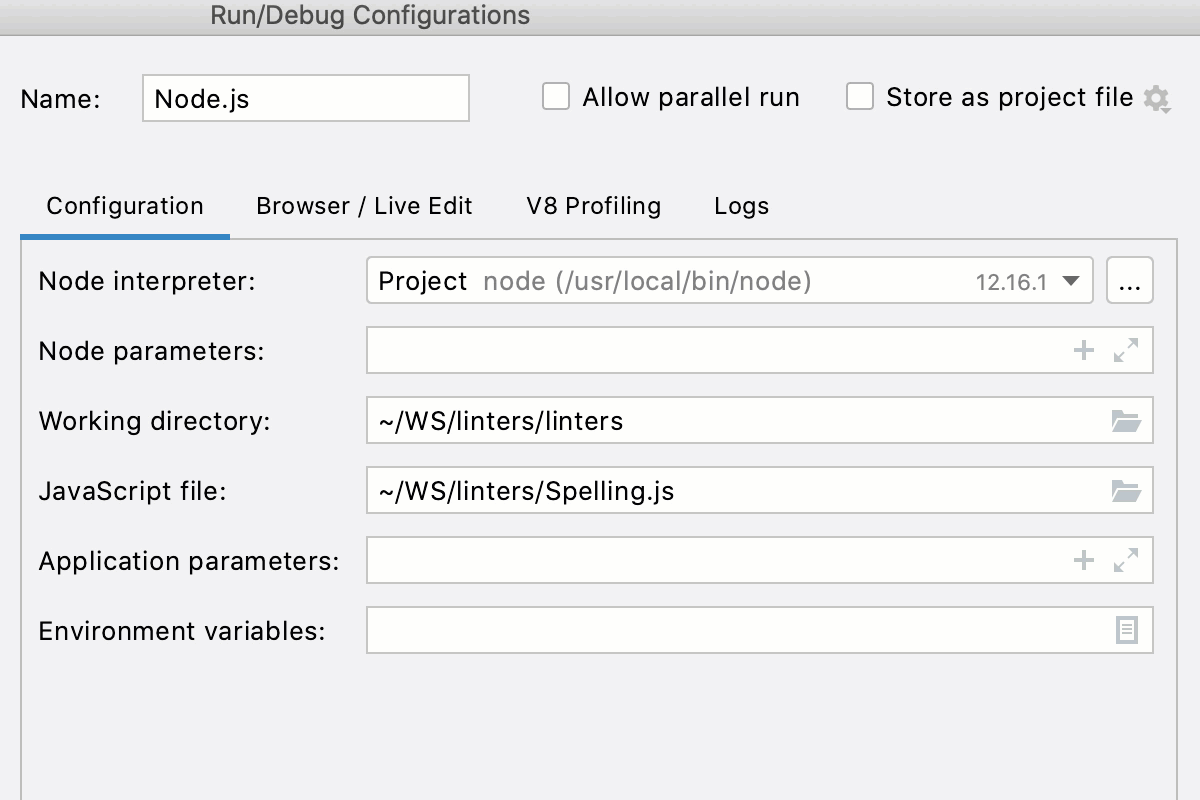Go to the Configuration tab

coord(124,206)
